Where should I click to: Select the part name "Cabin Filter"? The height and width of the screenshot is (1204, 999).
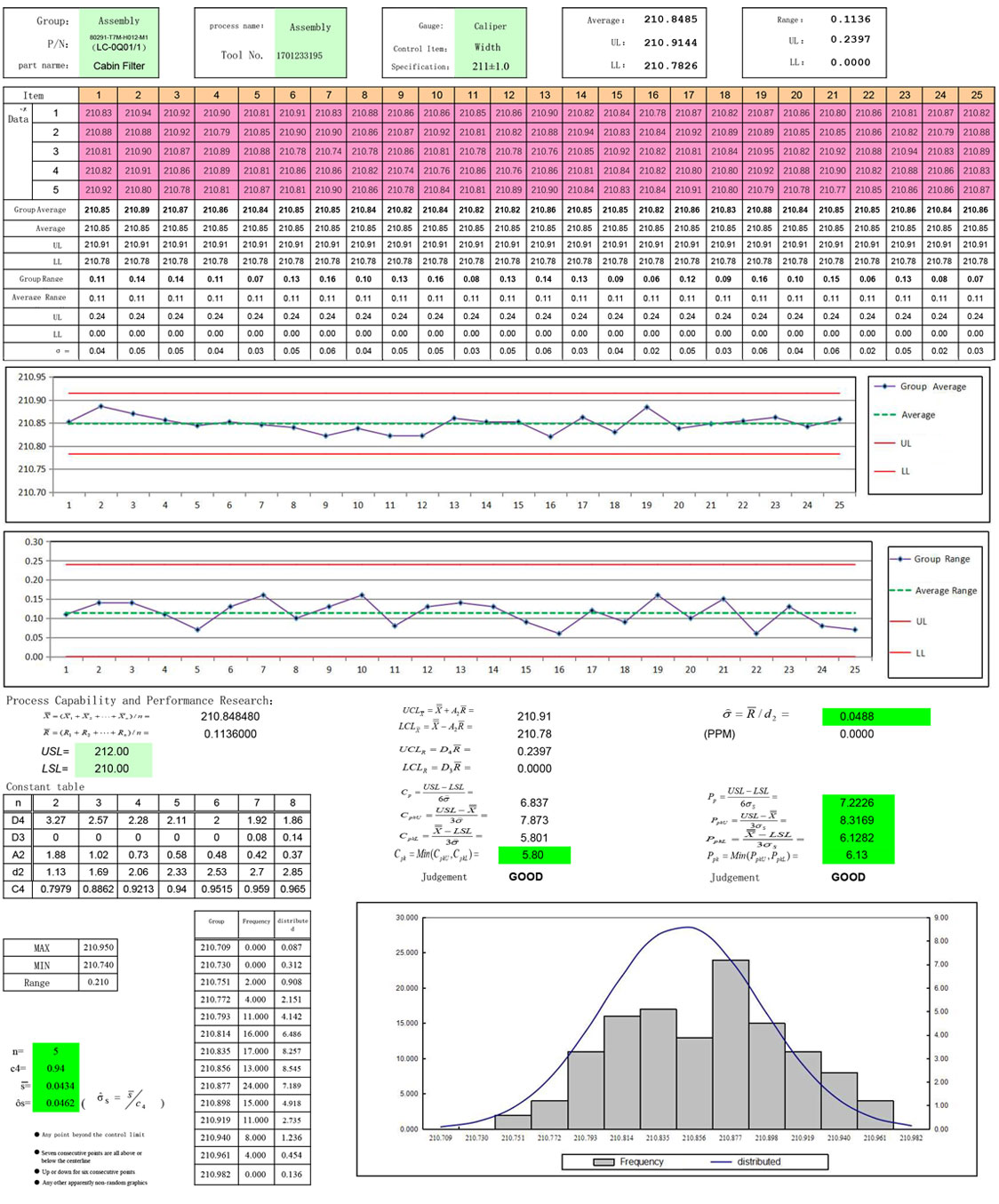(119, 66)
